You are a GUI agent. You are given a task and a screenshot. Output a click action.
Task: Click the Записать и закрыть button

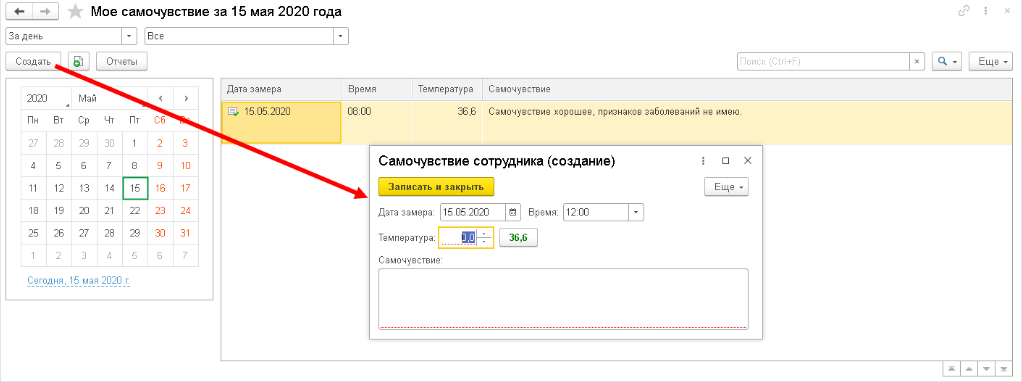[436, 187]
